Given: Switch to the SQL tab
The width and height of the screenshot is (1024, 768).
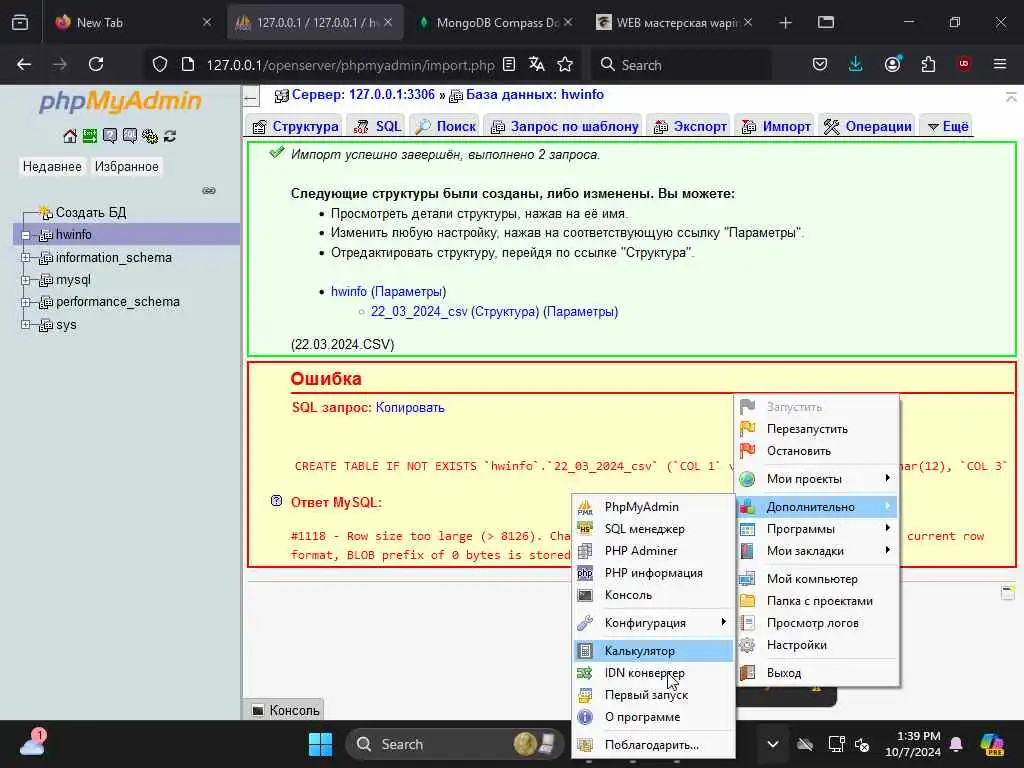Looking at the screenshot, I should (x=377, y=126).
